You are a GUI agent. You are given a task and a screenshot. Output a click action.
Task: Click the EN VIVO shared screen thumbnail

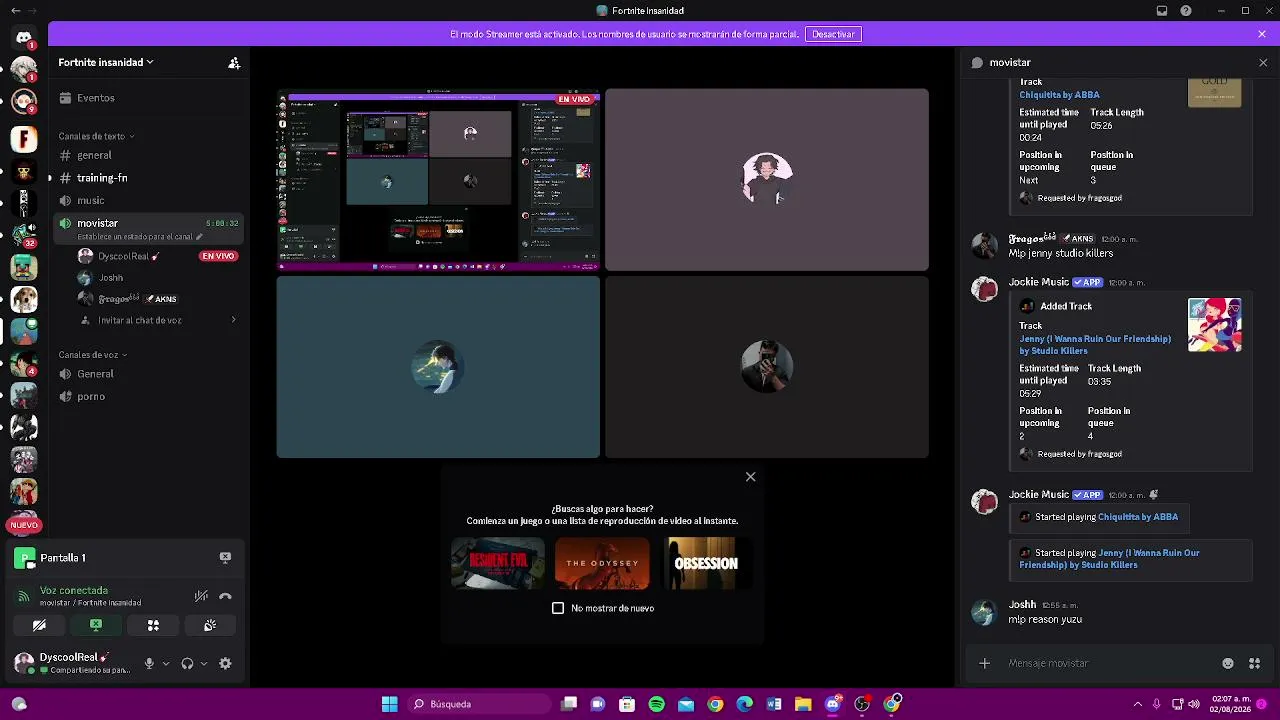pos(438,180)
